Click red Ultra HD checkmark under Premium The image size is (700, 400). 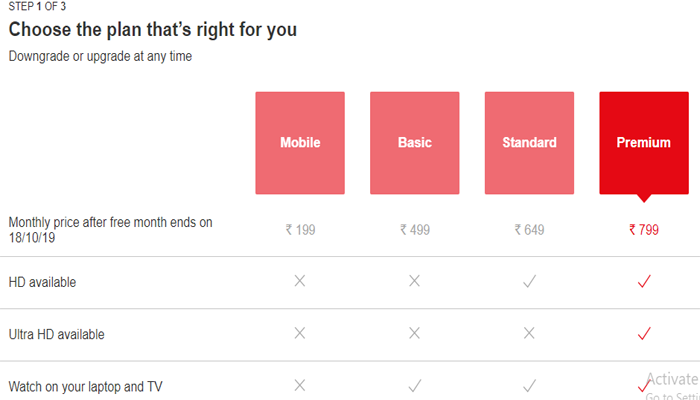(x=643, y=334)
